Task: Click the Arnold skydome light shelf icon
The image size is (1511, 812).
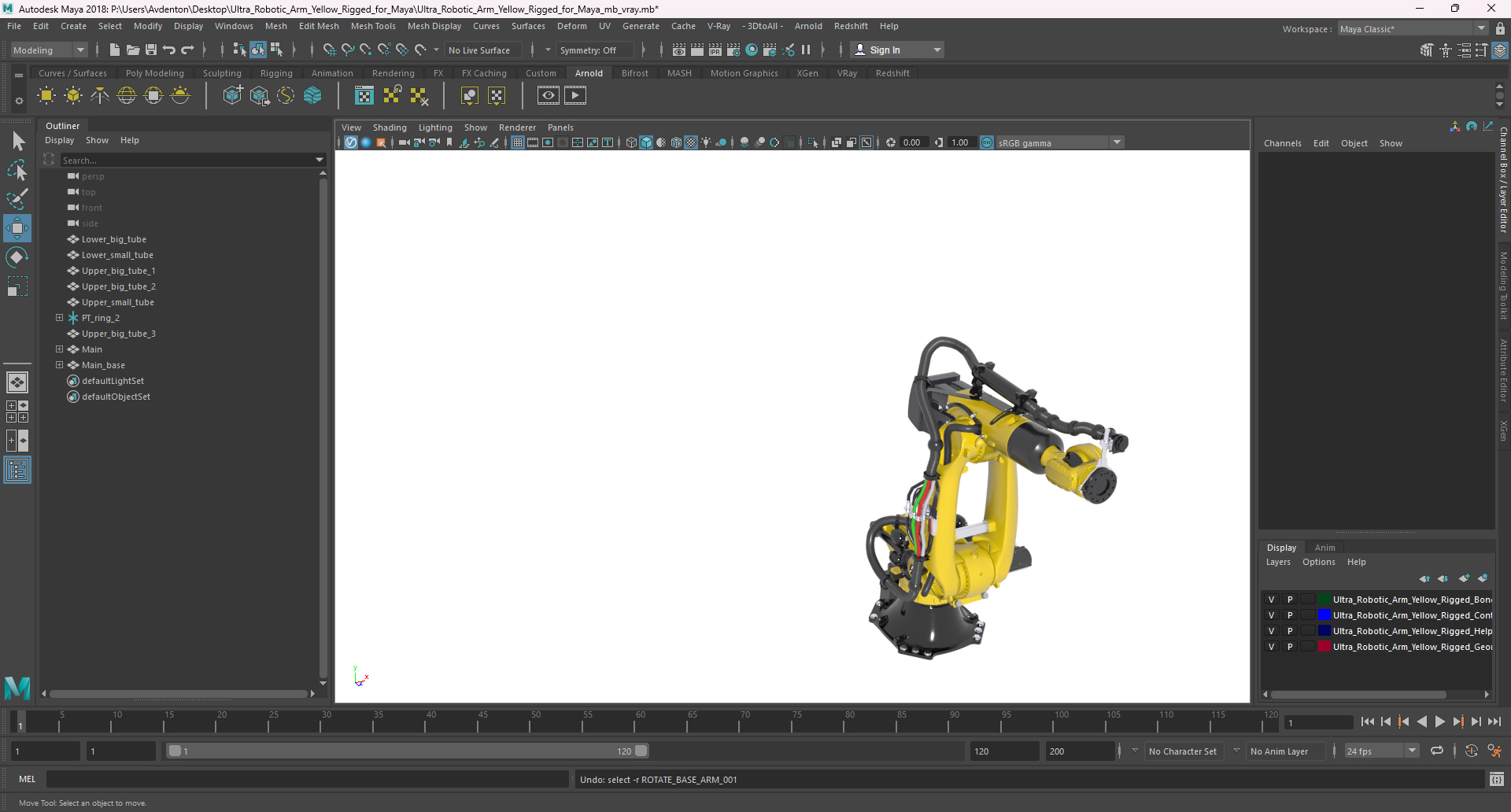Action: click(127, 96)
